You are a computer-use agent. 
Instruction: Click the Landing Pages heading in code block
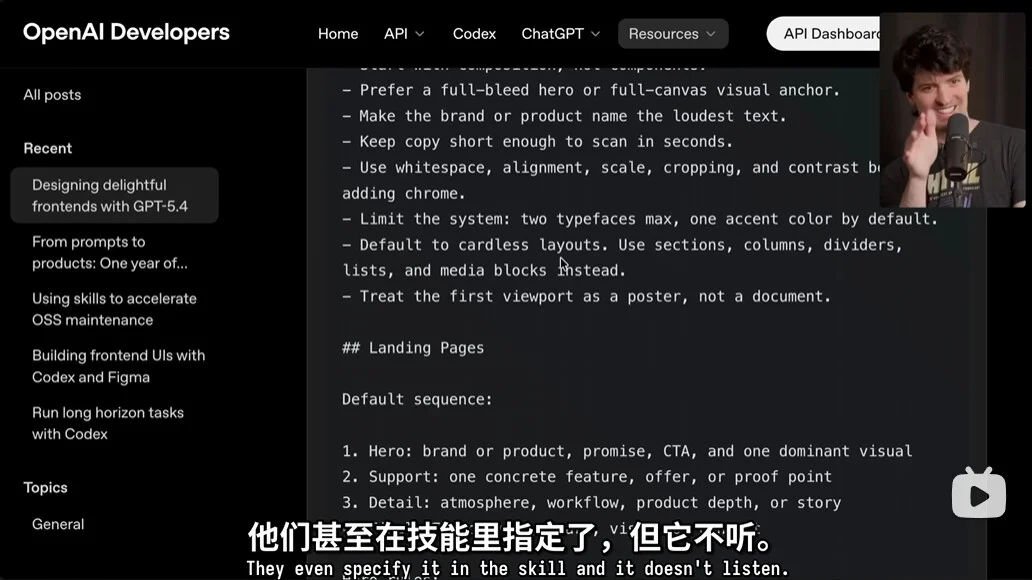[413, 348]
